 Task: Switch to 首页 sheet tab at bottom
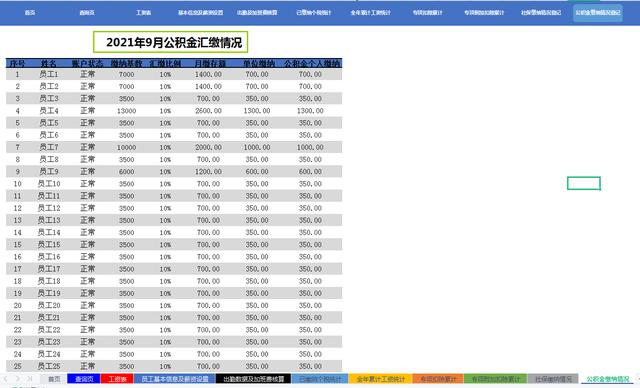(54, 379)
